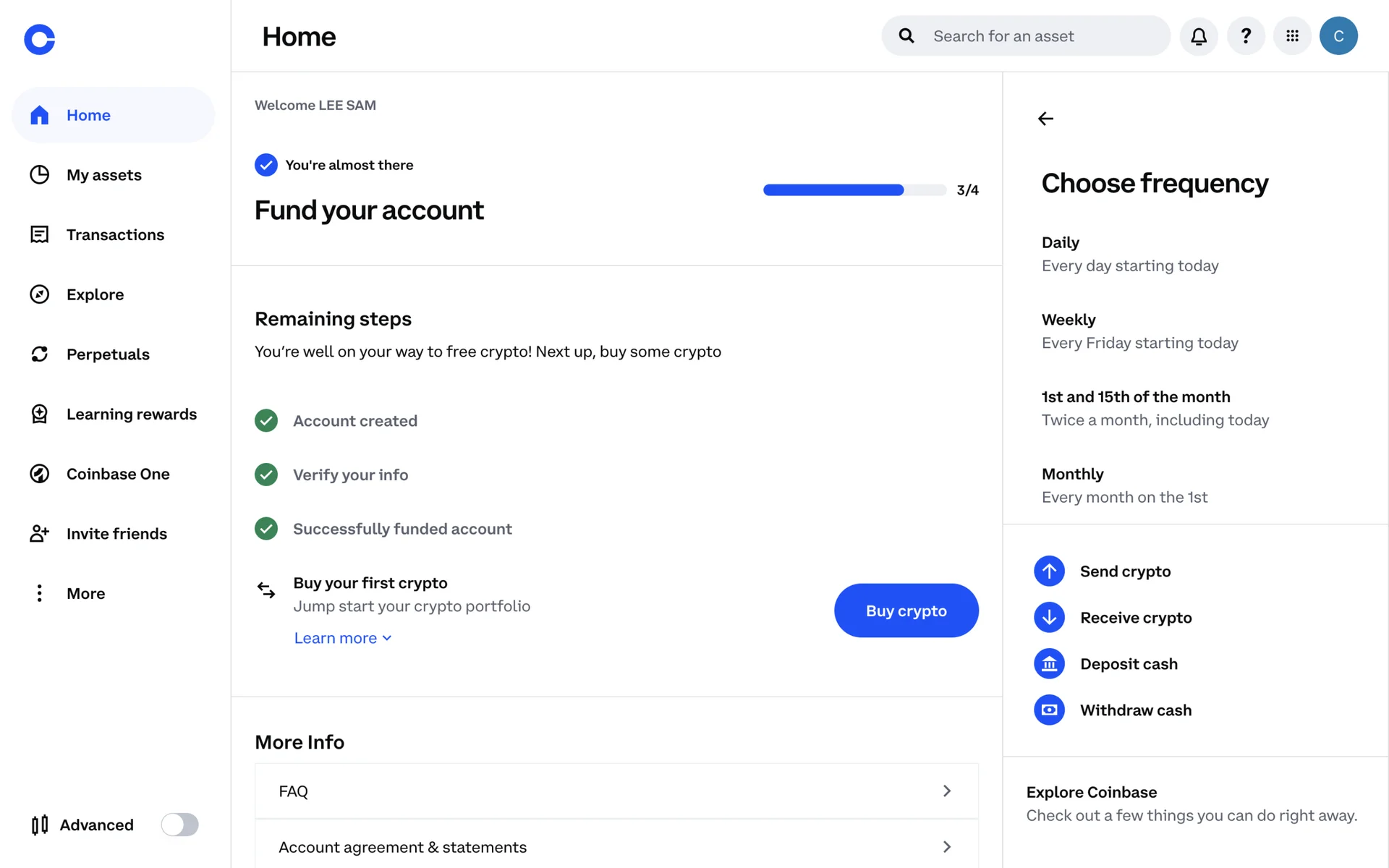Open the help question mark icon

[1246, 36]
